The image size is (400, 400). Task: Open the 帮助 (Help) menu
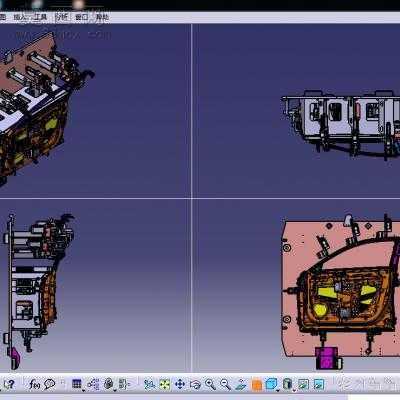pyautogui.click(x=102, y=17)
